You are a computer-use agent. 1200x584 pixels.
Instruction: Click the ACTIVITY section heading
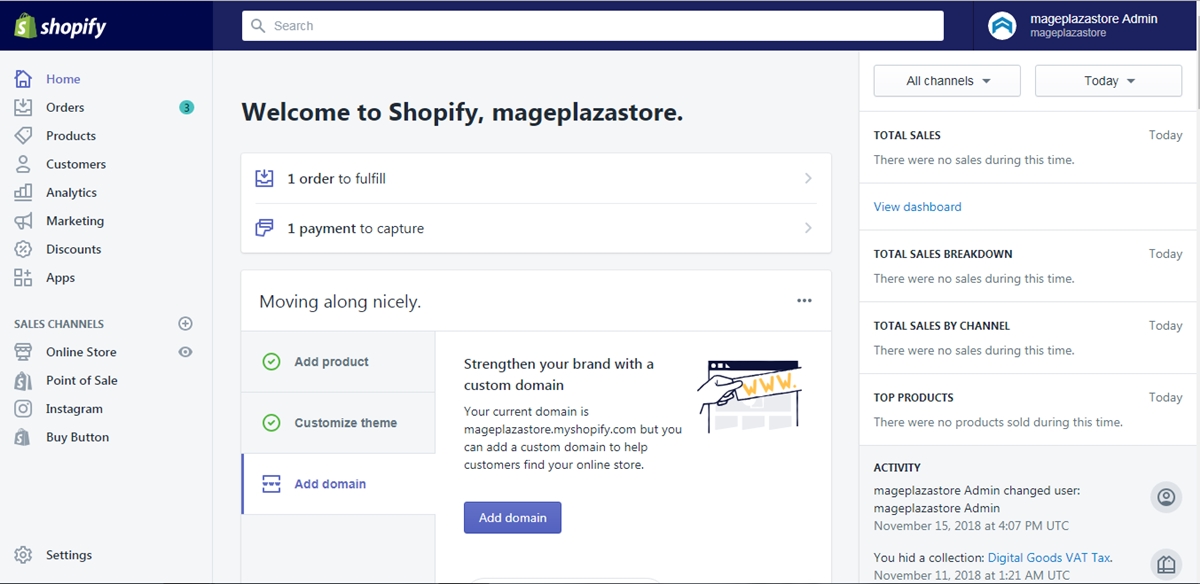(x=897, y=467)
